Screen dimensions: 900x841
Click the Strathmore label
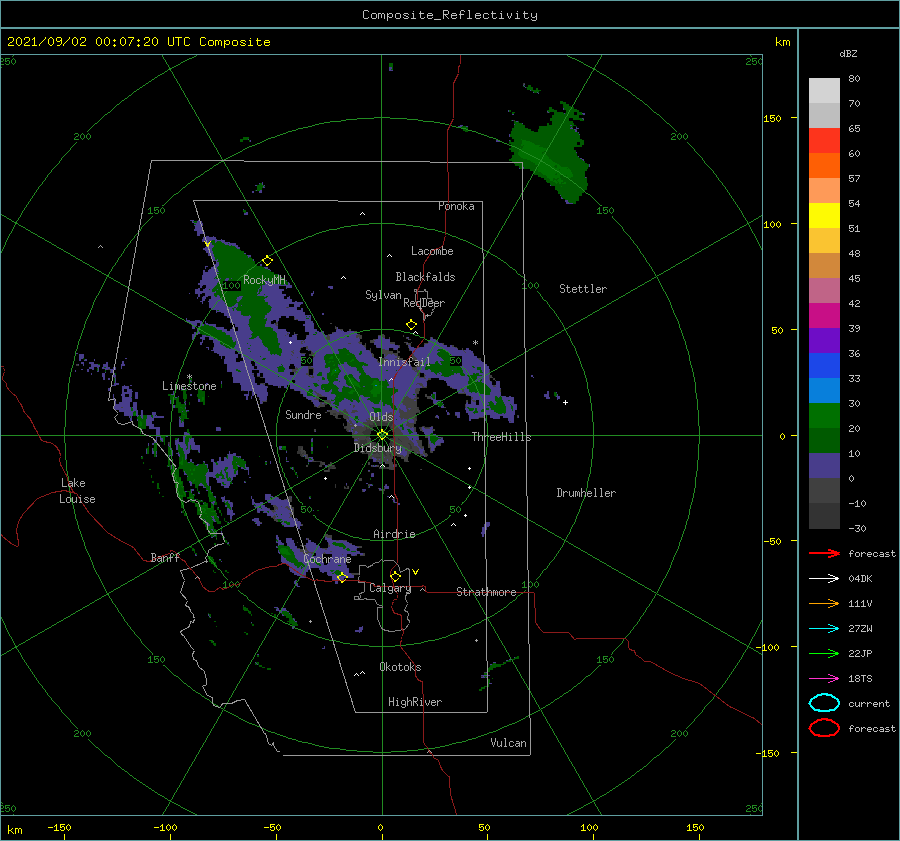(486, 592)
